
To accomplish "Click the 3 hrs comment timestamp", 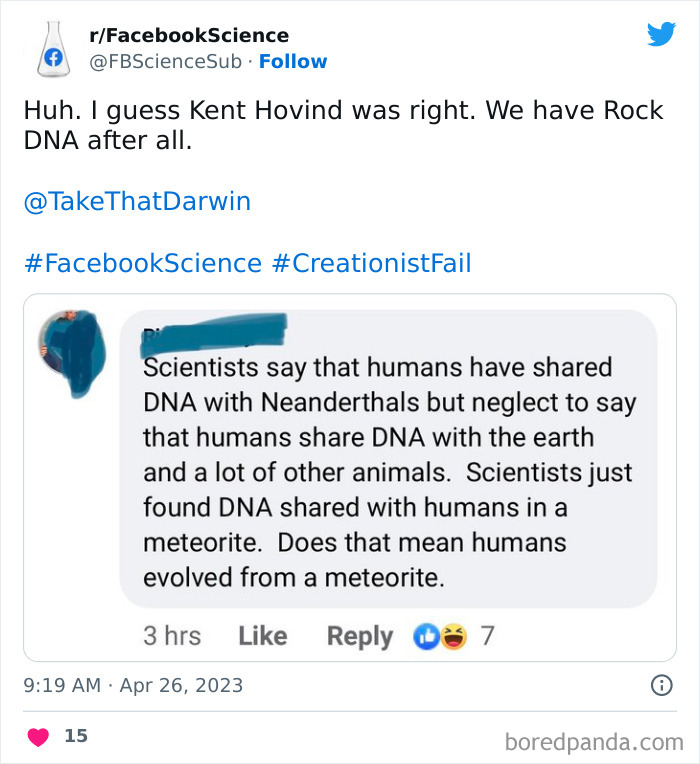I will pyautogui.click(x=172, y=636).
